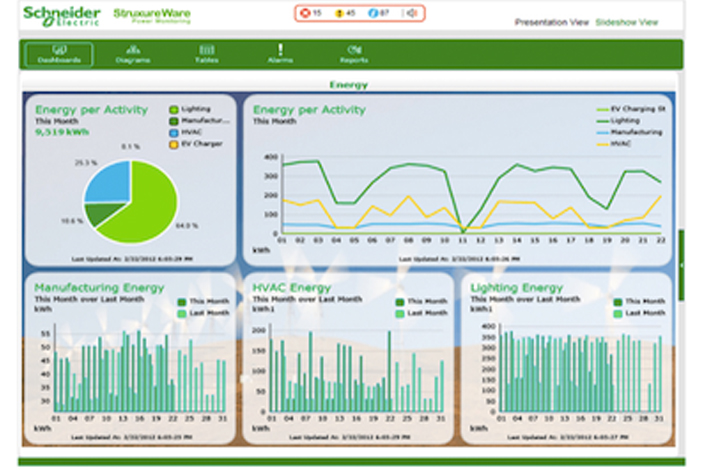Click the red critical alarms counter icon

click(x=305, y=13)
